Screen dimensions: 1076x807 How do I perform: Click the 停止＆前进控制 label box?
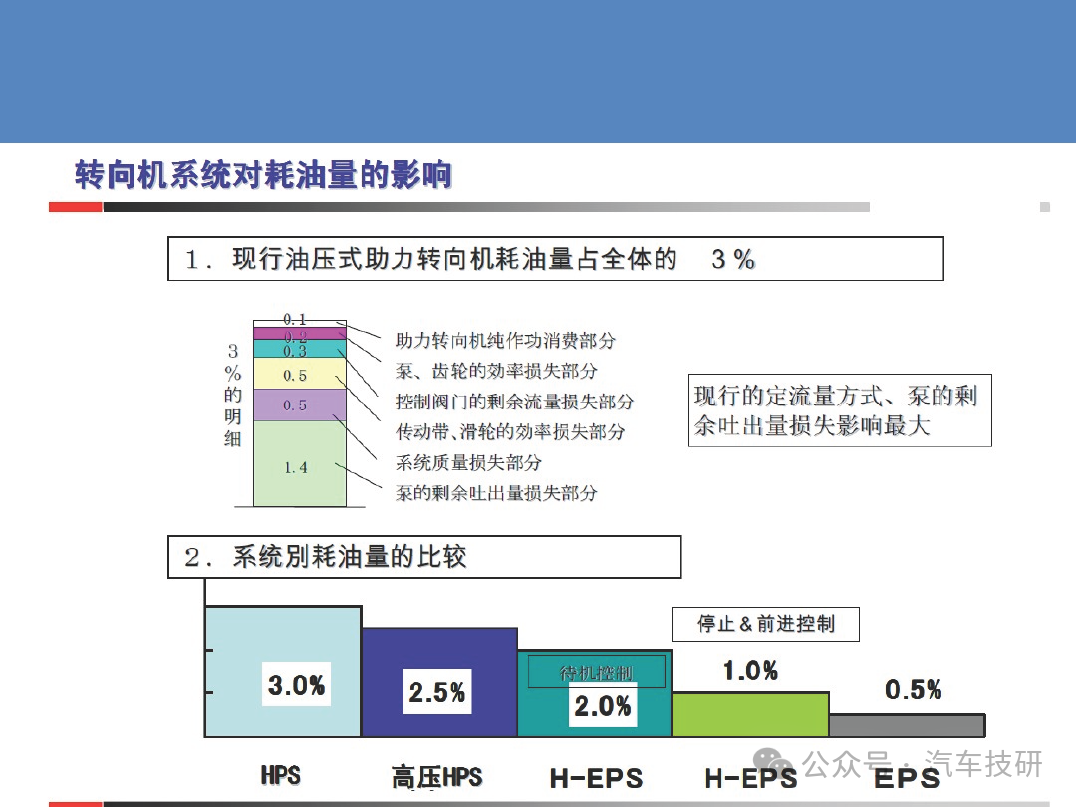pos(765,625)
